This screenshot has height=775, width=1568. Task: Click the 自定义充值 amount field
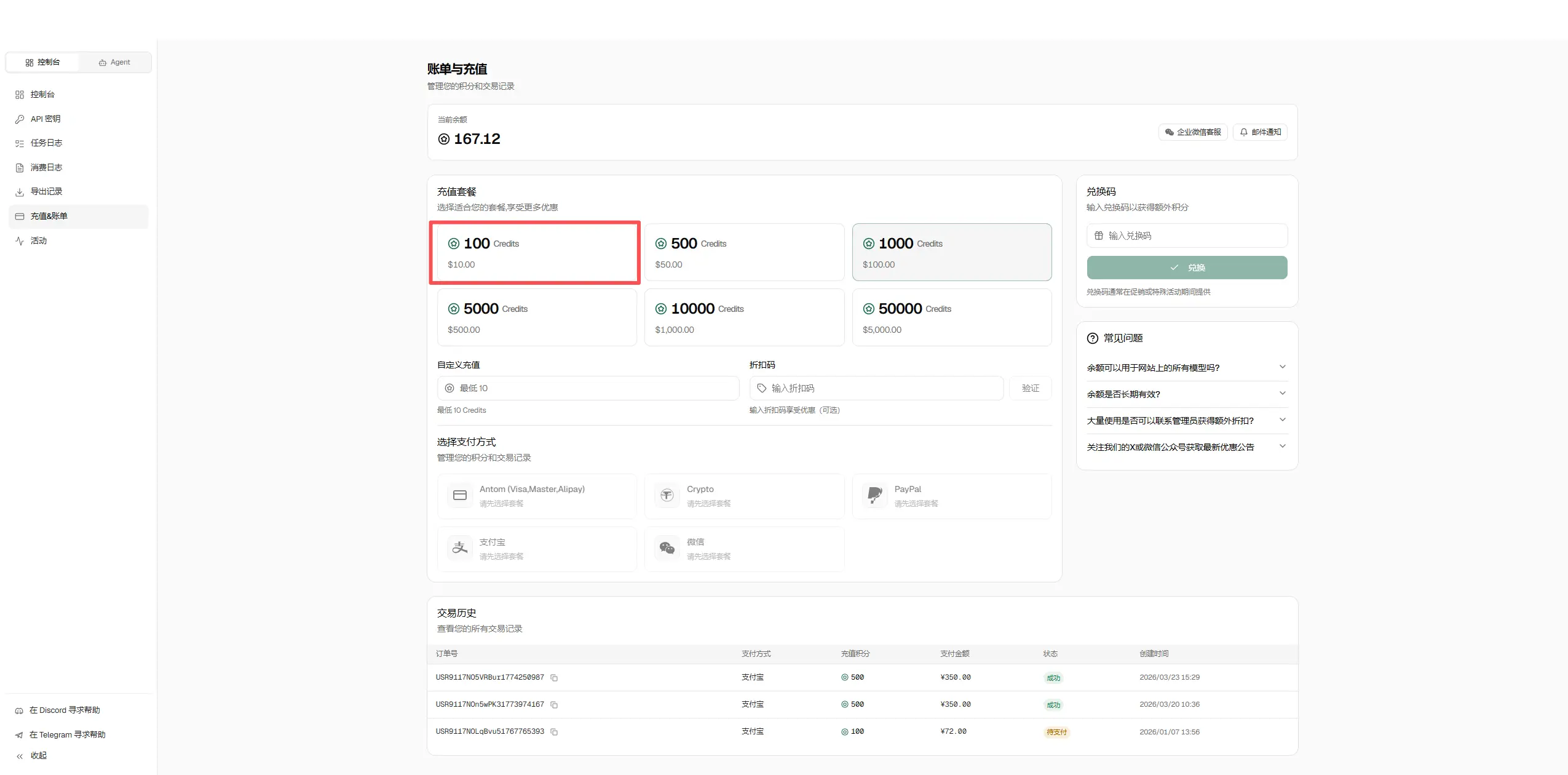point(588,388)
